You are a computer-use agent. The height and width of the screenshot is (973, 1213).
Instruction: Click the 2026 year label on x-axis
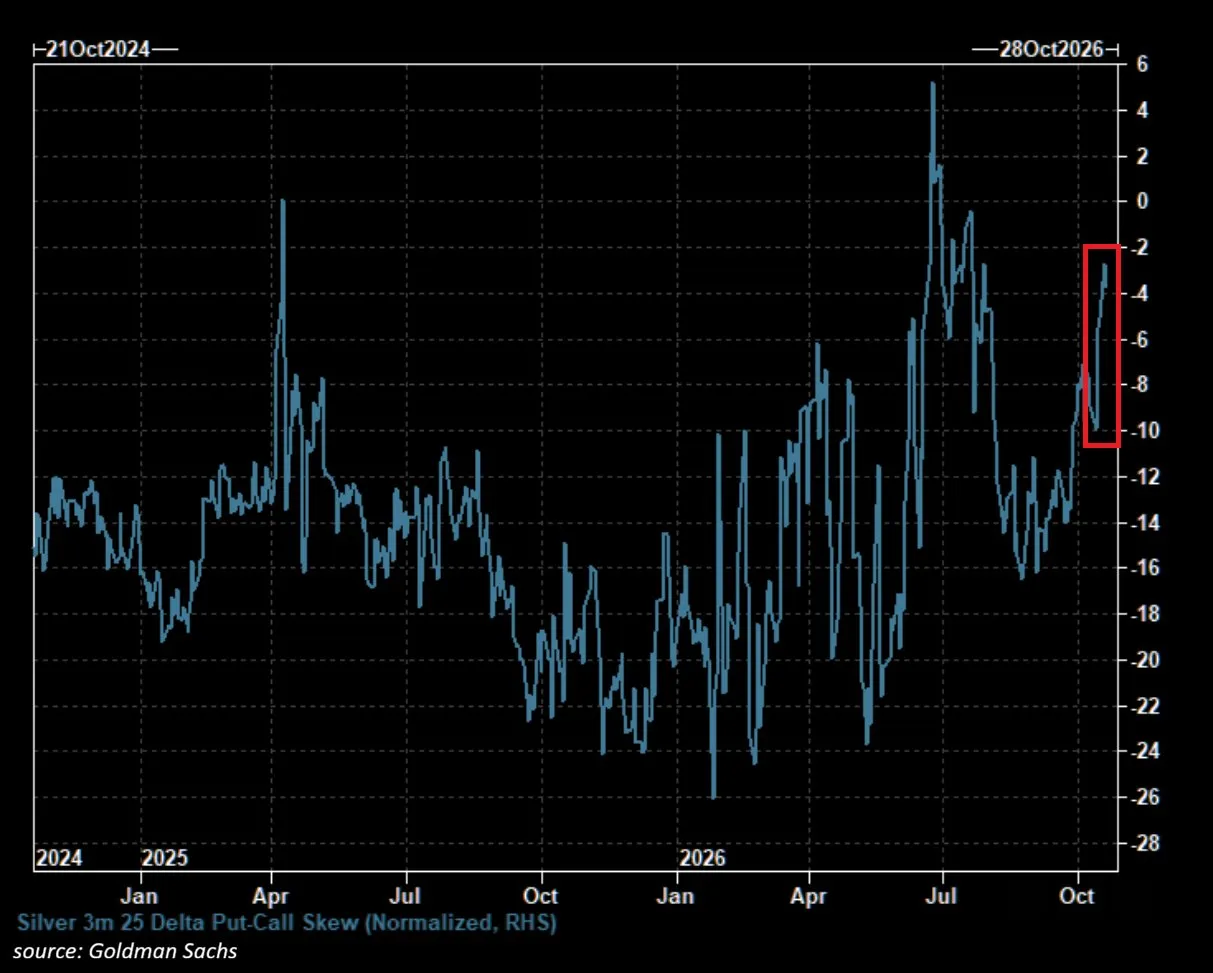702,859
